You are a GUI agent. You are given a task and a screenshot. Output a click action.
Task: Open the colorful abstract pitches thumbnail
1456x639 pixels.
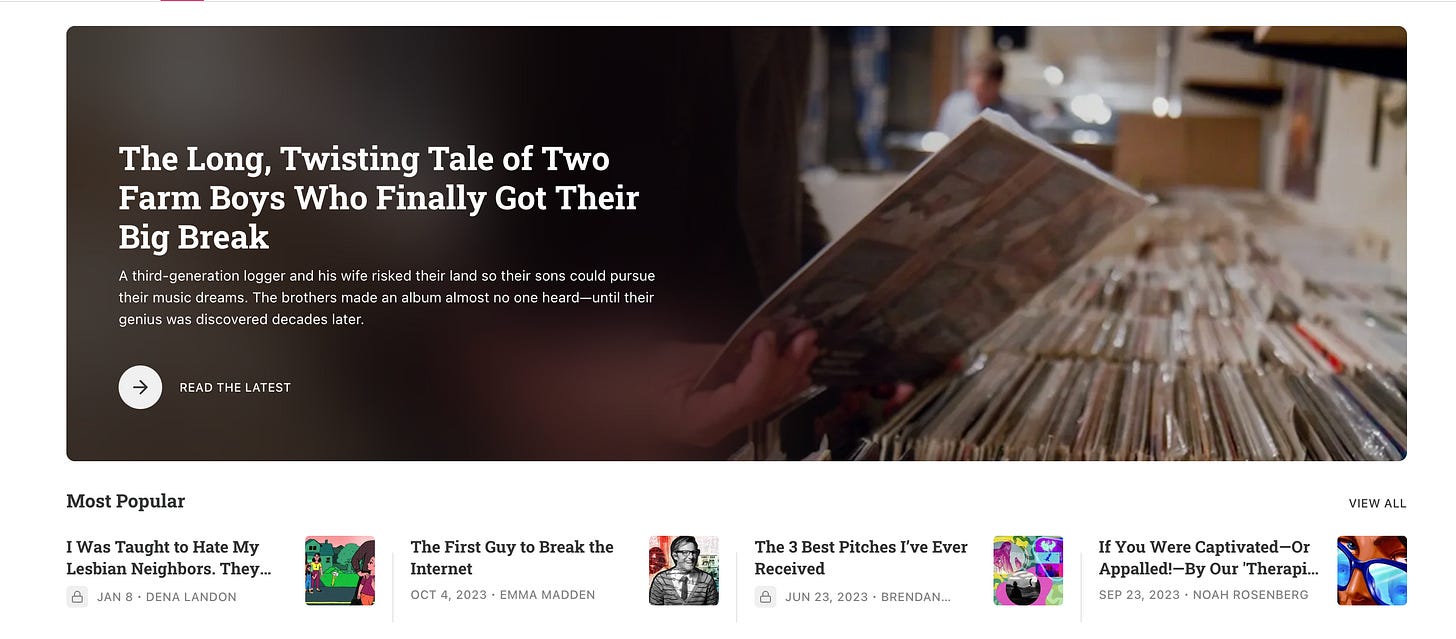tap(1028, 571)
